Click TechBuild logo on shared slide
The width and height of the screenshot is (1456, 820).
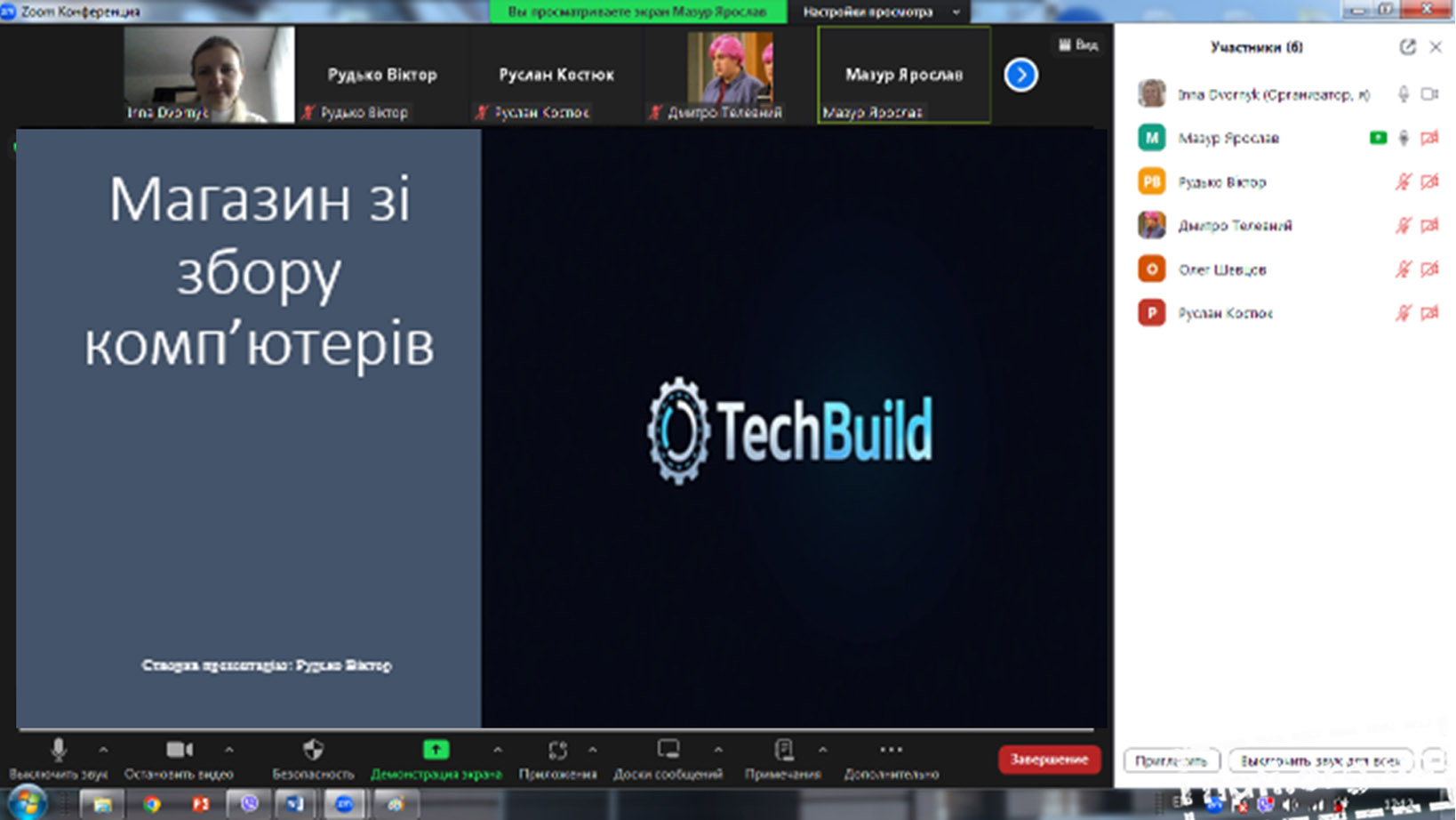(x=789, y=430)
